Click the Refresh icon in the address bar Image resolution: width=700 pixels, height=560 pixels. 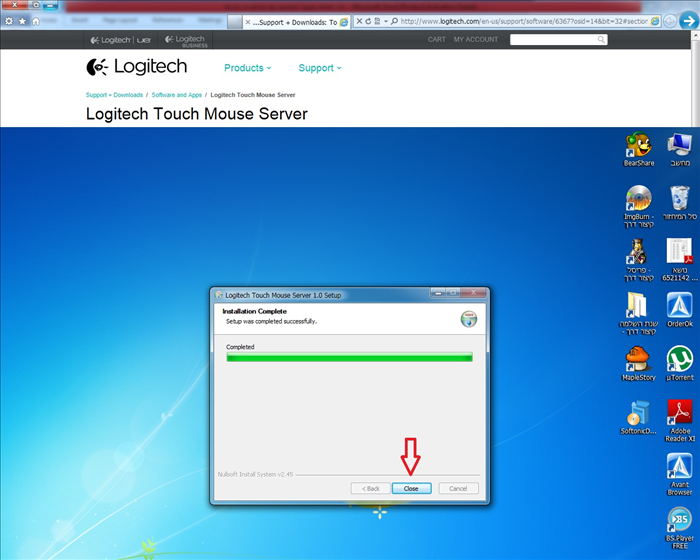coord(368,21)
